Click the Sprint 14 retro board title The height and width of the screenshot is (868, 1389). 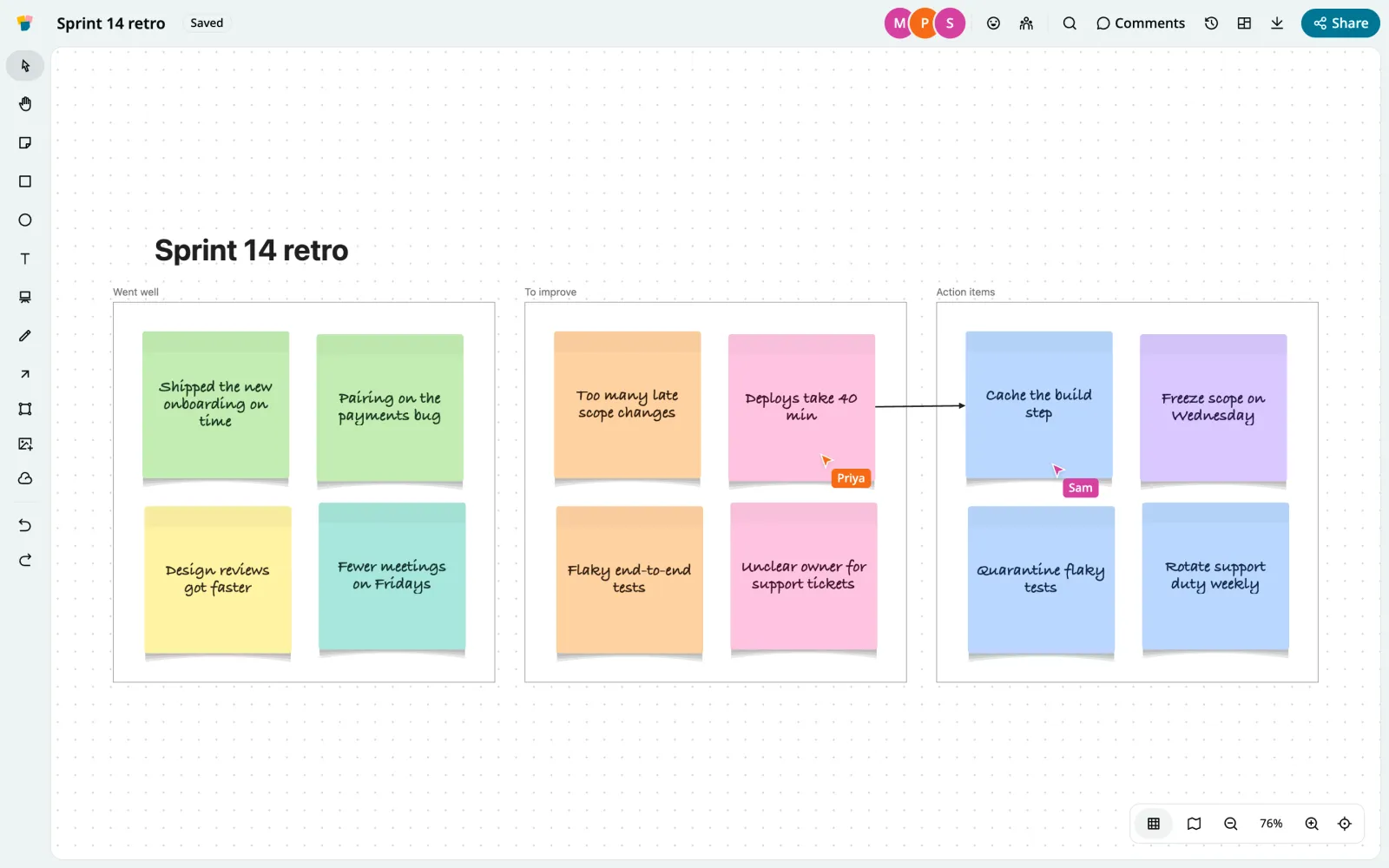111,23
